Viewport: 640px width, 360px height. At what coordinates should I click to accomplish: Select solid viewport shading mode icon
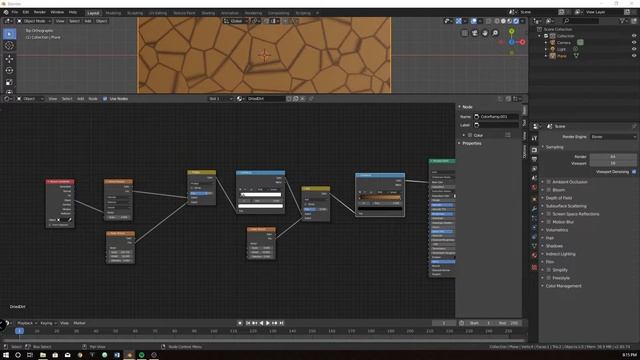pyautogui.click(x=503, y=21)
